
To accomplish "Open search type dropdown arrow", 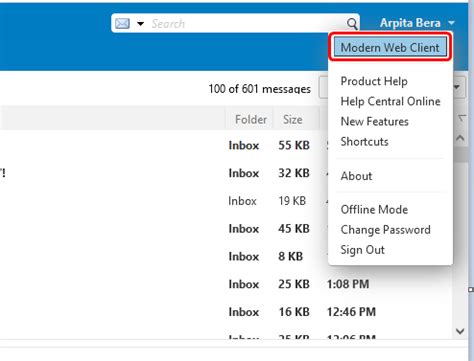I will pyautogui.click(x=141, y=24).
